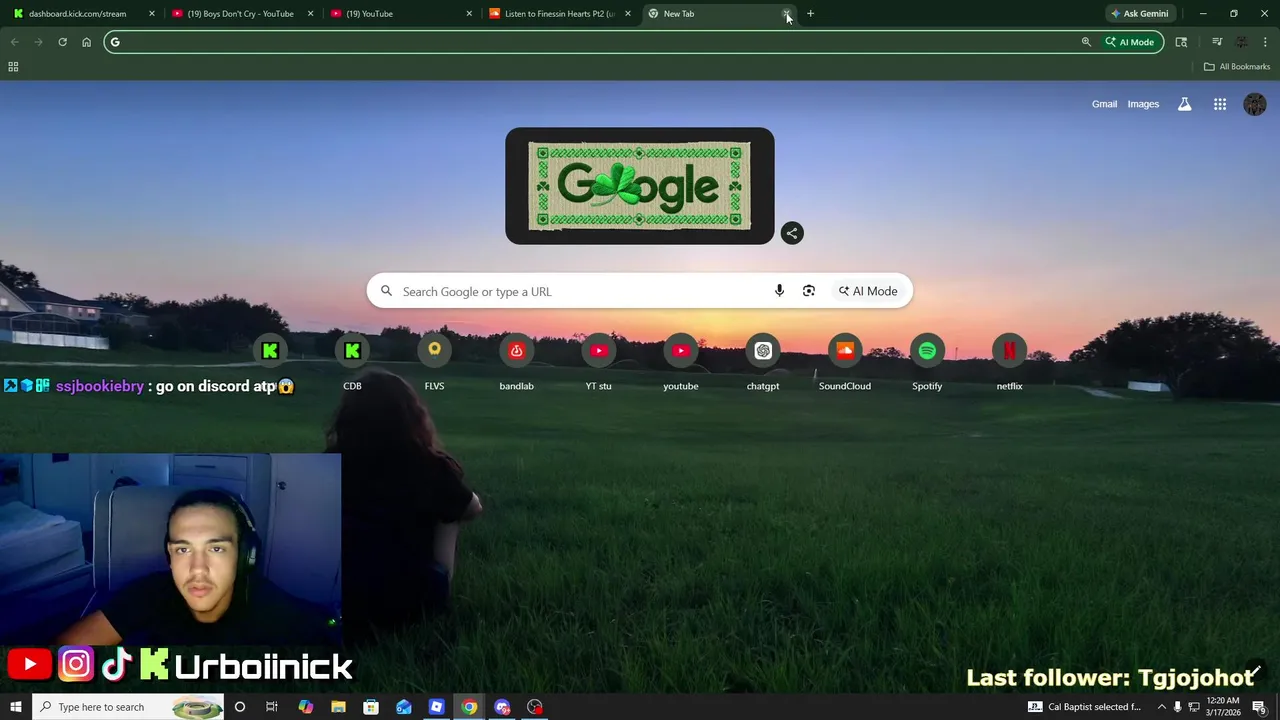Screen dimensions: 1280x720
Task: Click the Windows taskbar search box
Action: pos(130,707)
